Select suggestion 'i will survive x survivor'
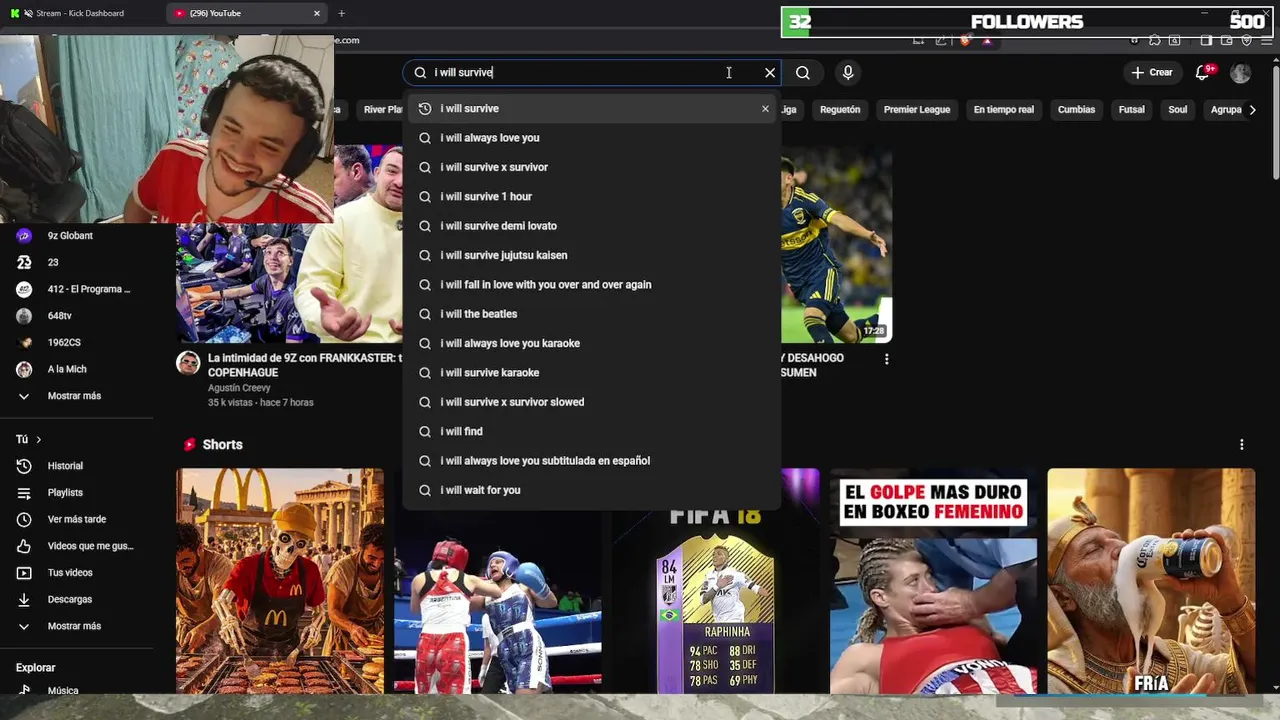 [592, 167]
